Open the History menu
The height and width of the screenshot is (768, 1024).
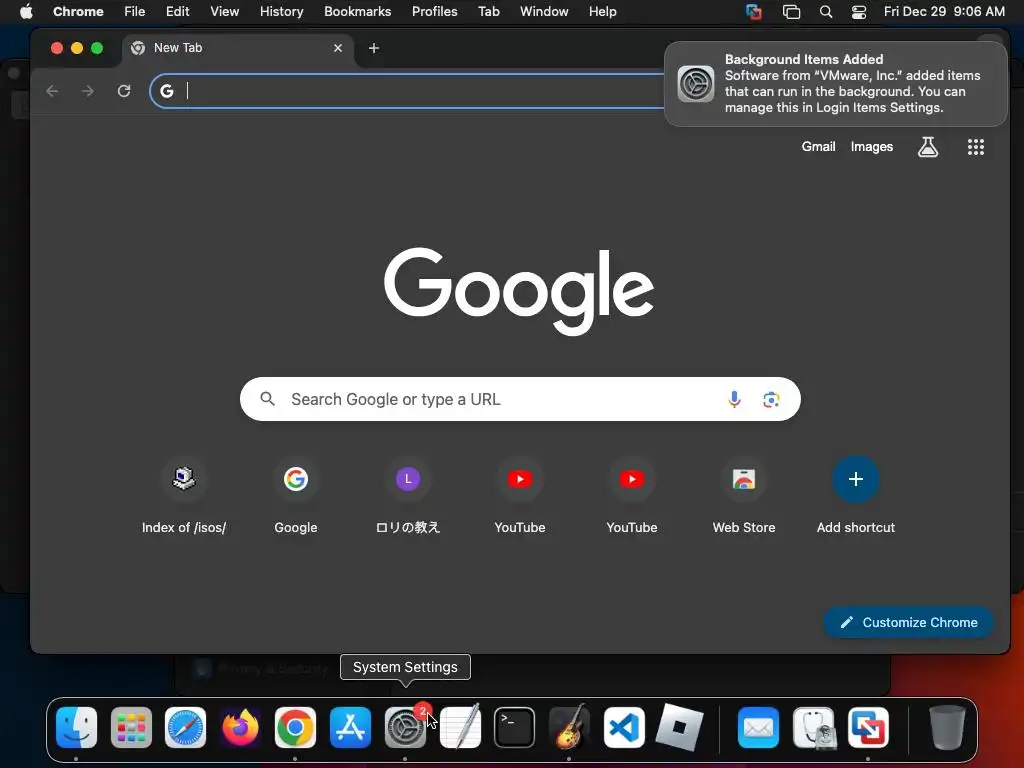coord(281,12)
